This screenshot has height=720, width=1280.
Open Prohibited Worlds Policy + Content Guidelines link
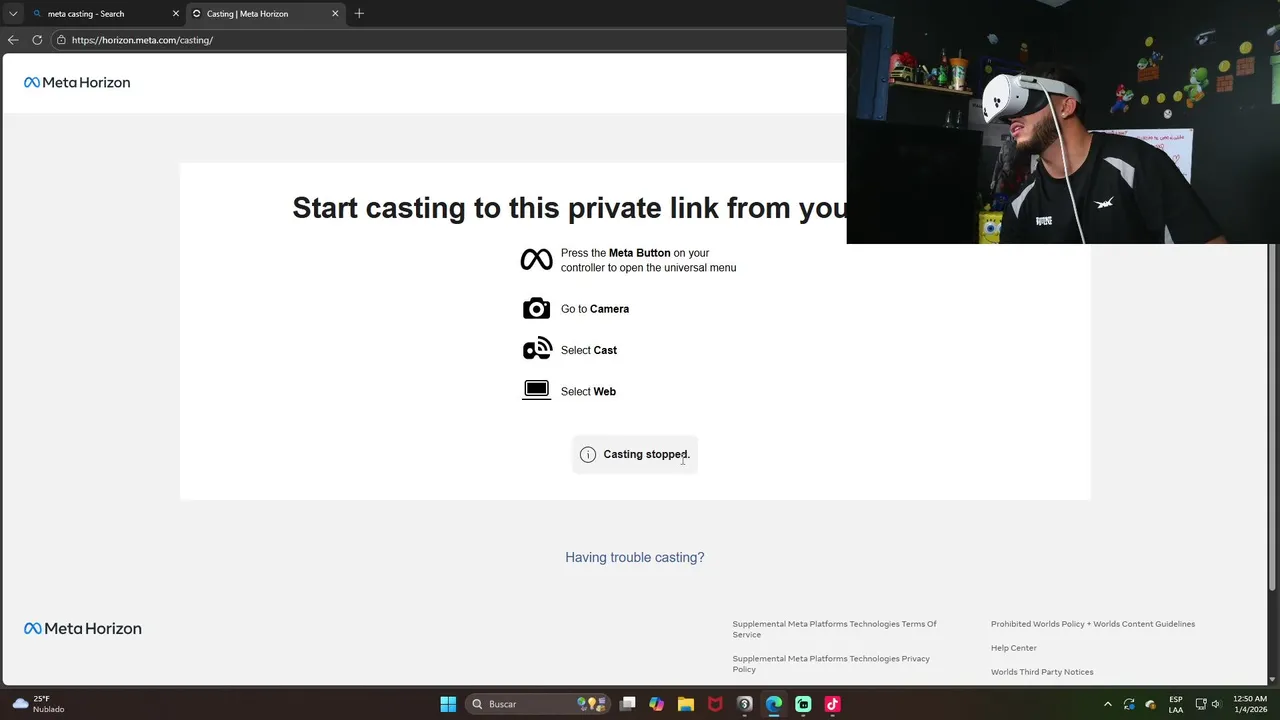tap(1093, 624)
